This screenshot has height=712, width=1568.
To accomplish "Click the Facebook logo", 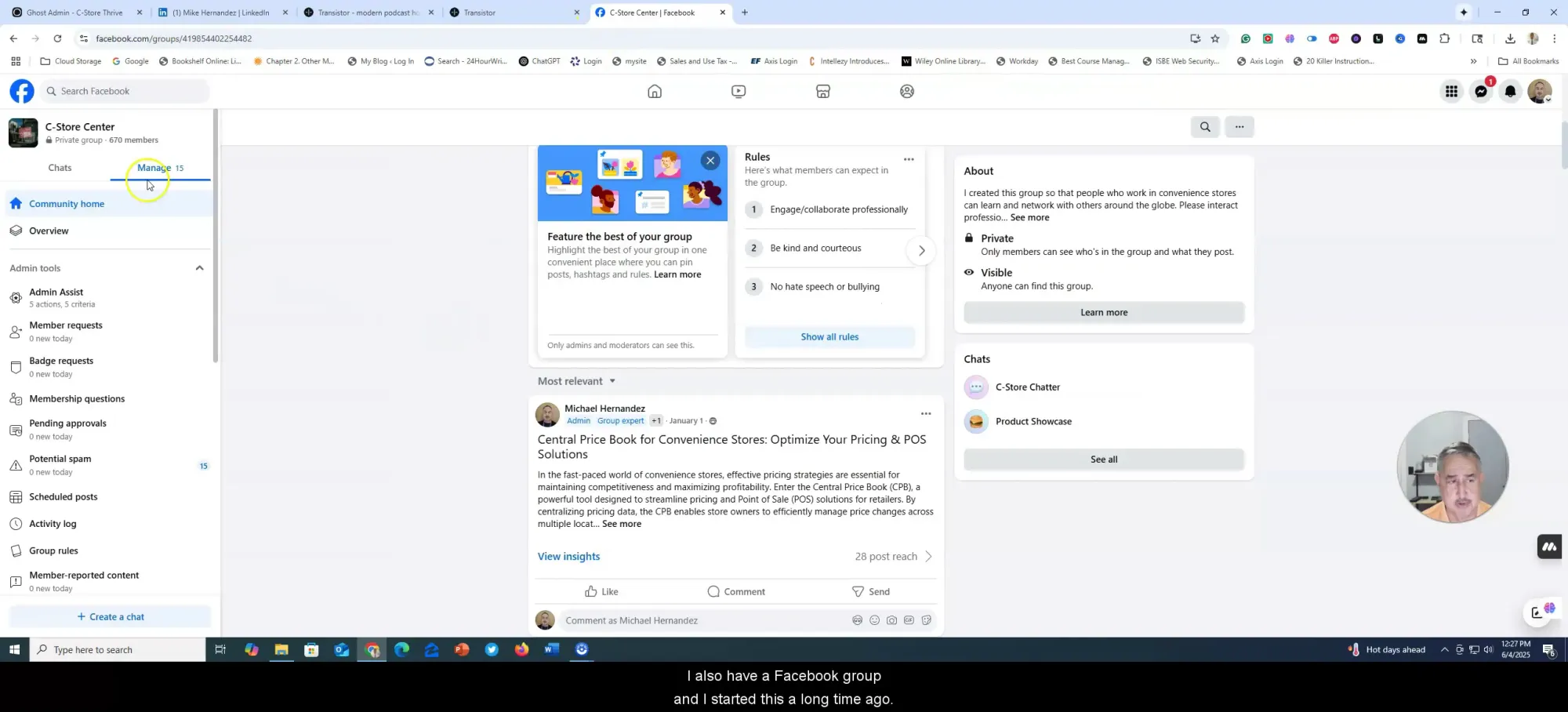I will [x=22, y=92].
